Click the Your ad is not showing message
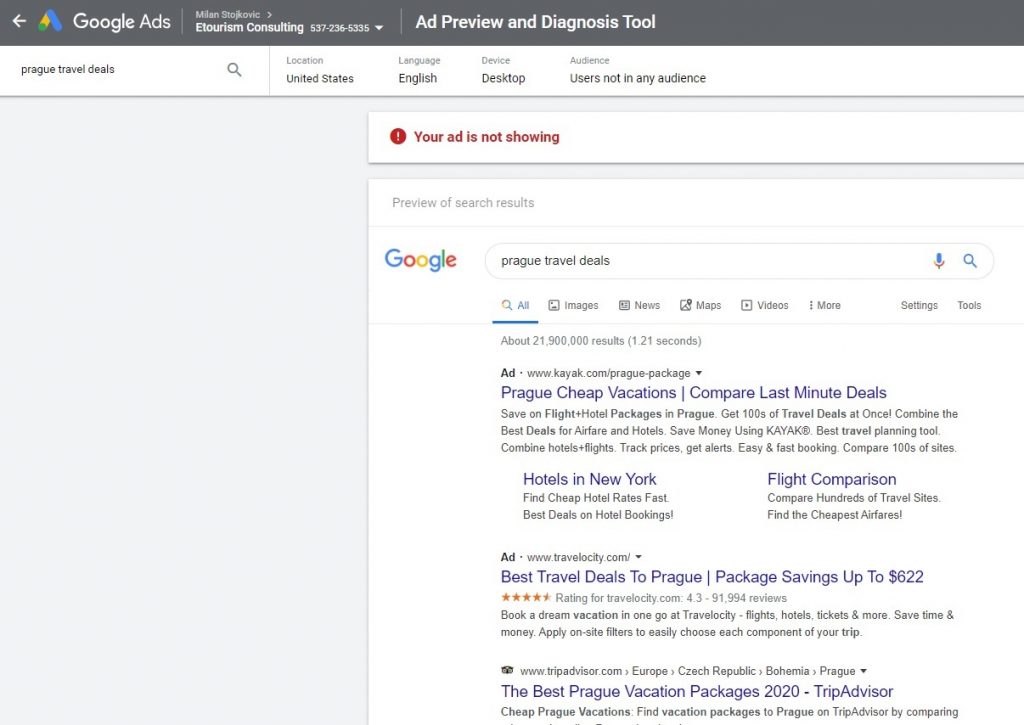The image size is (1024, 725). pos(487,137)
